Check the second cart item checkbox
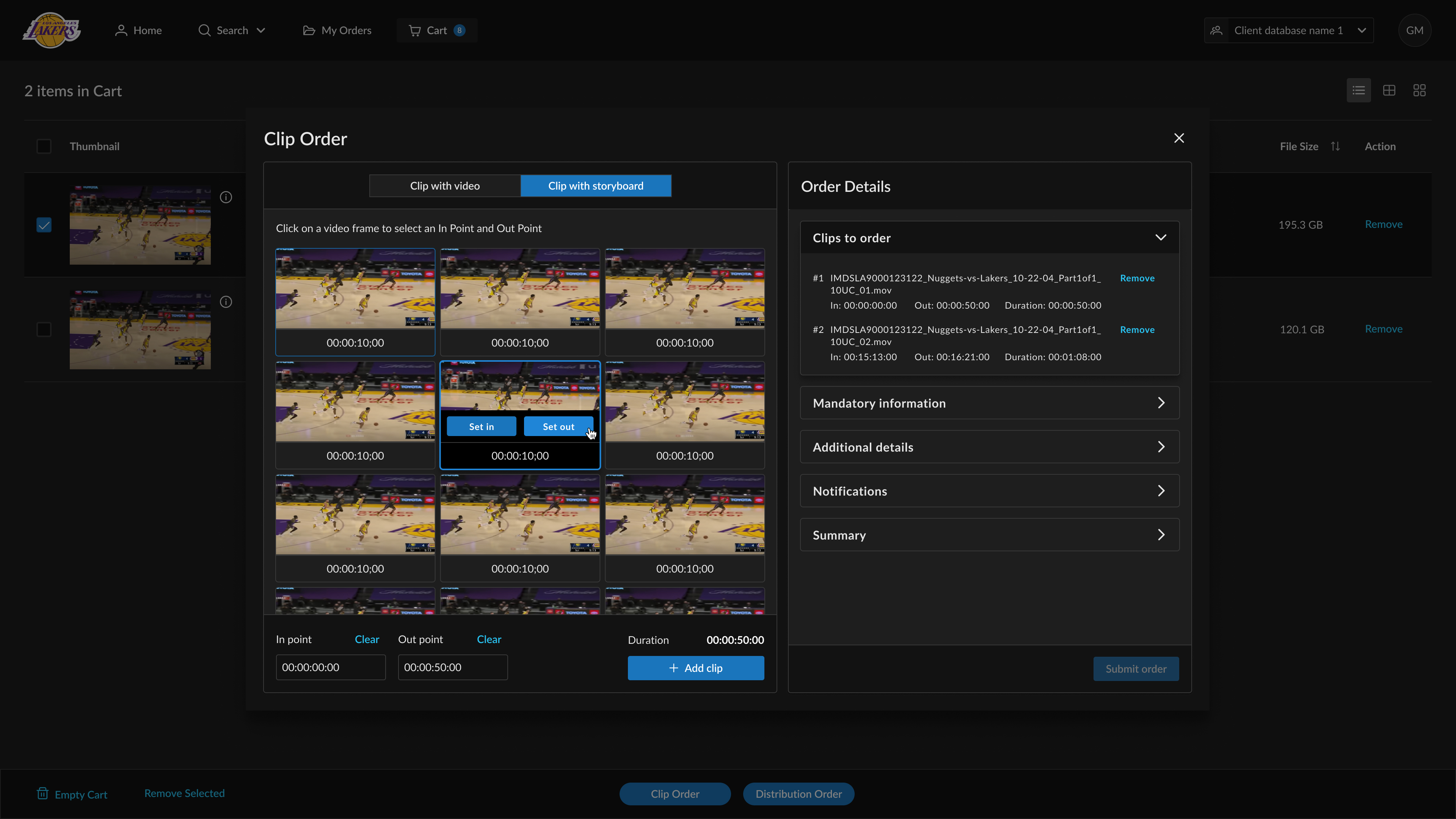Image resolution: width=1456 pixels, height=819 pixels. [x=44, y=329]
